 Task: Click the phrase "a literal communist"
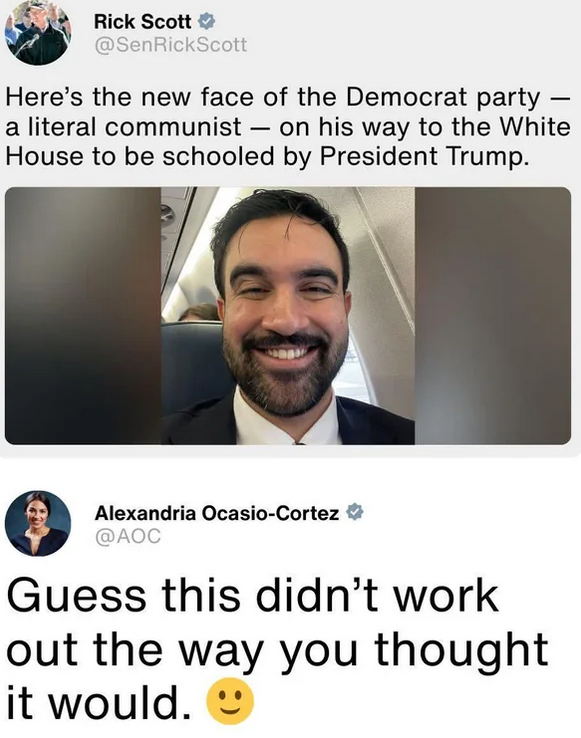pos(123,127)
